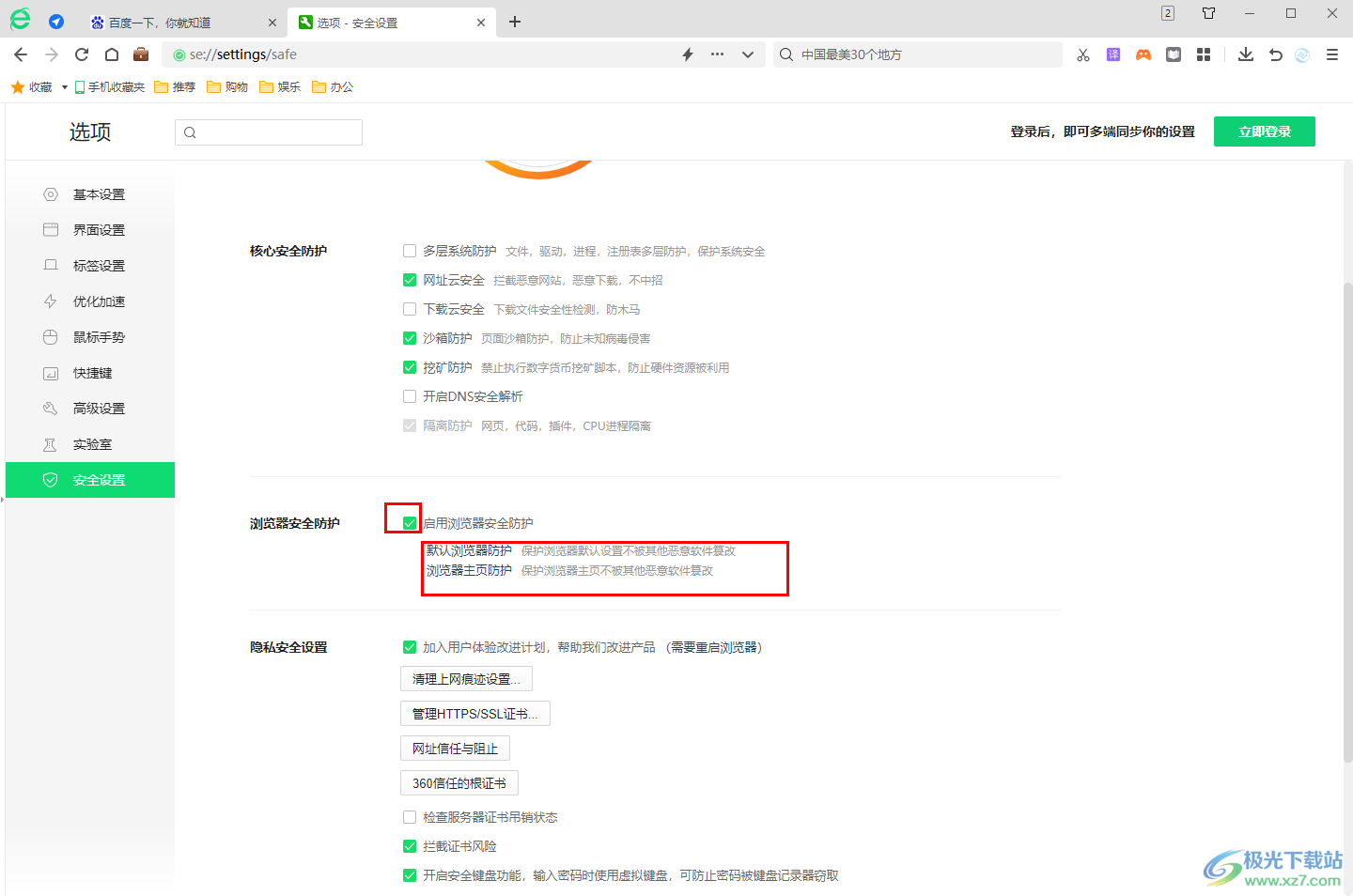Viewport: 1353px width, 896px height.
Task: Click 管理HTTPS/SSL证书 button
Action: click(x=475, y=714)
